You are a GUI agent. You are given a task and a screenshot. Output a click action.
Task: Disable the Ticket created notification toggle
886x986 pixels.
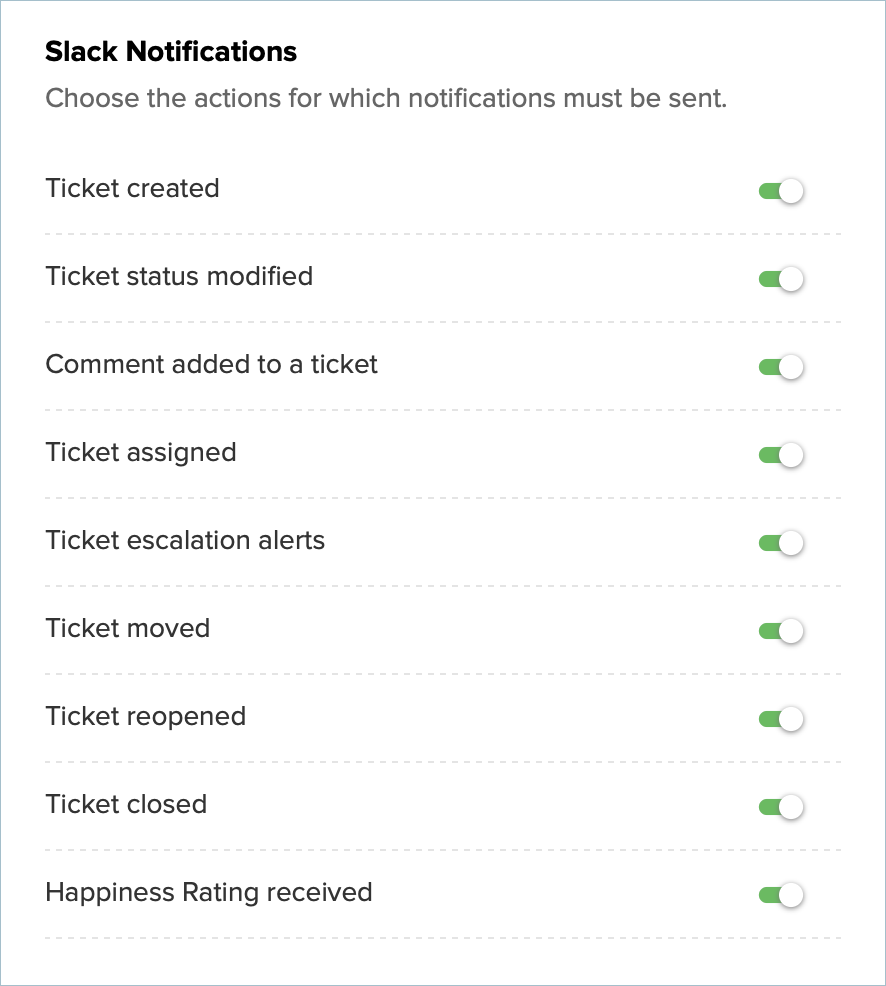coord(781,191)
